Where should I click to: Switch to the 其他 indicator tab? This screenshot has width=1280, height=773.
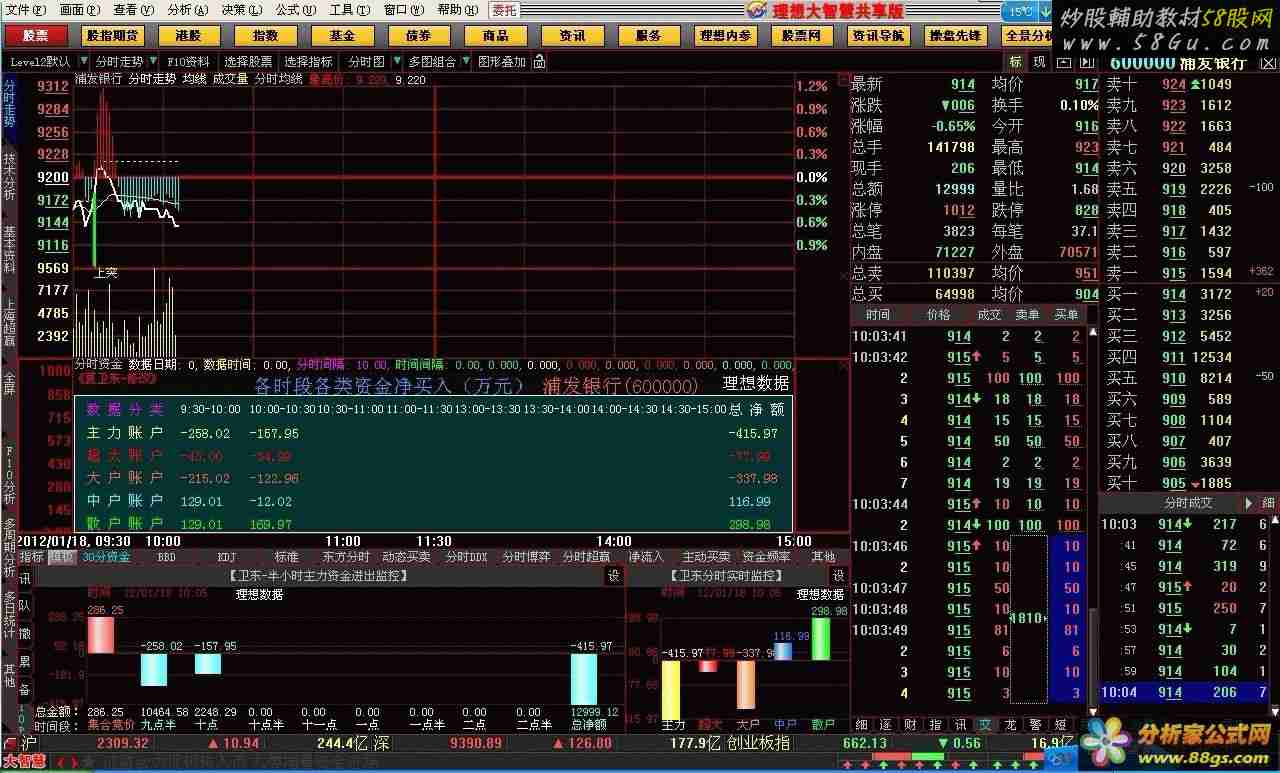(823, 557)
